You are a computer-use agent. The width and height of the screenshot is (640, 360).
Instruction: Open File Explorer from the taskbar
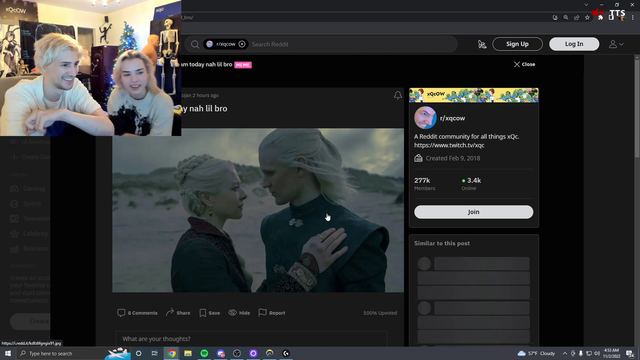[x=188, y=353]
